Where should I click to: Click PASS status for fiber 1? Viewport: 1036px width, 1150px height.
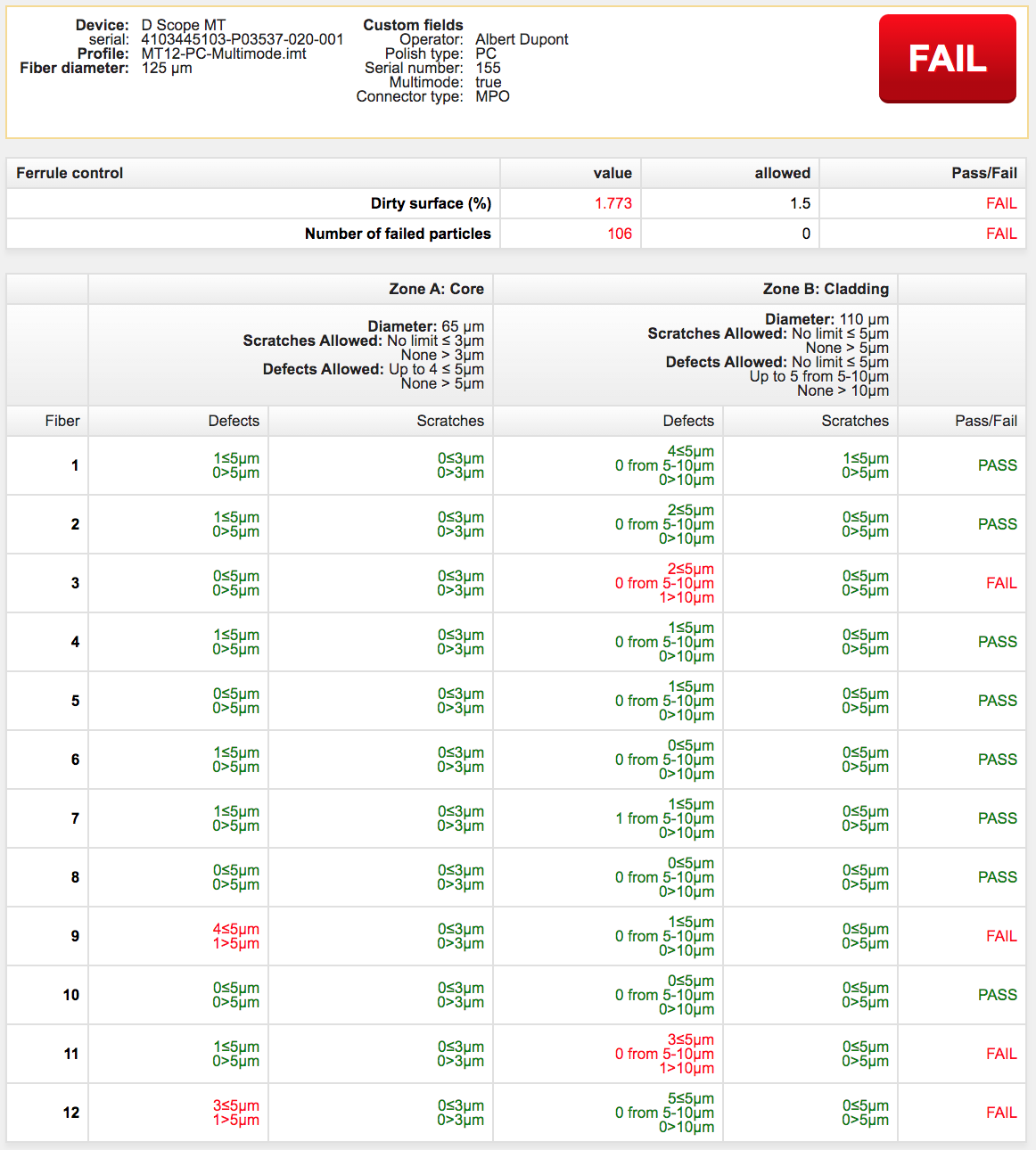997,465
